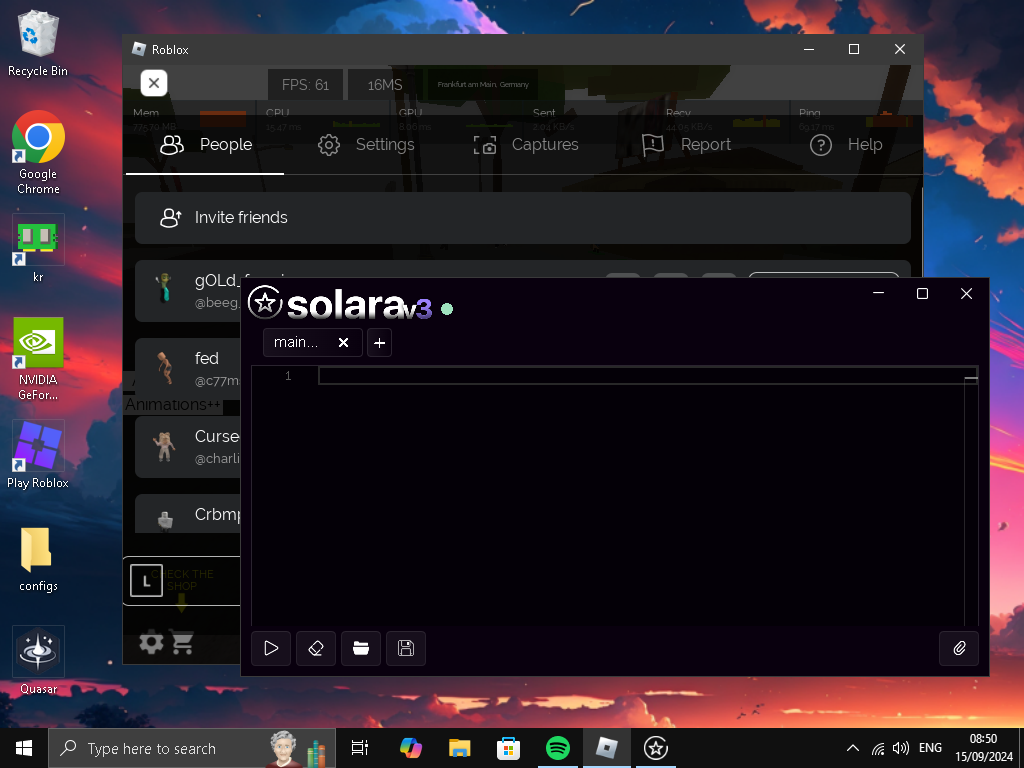
Task: Click the FPS: 61 indicator in Roblox
Action: coord(305,85)
